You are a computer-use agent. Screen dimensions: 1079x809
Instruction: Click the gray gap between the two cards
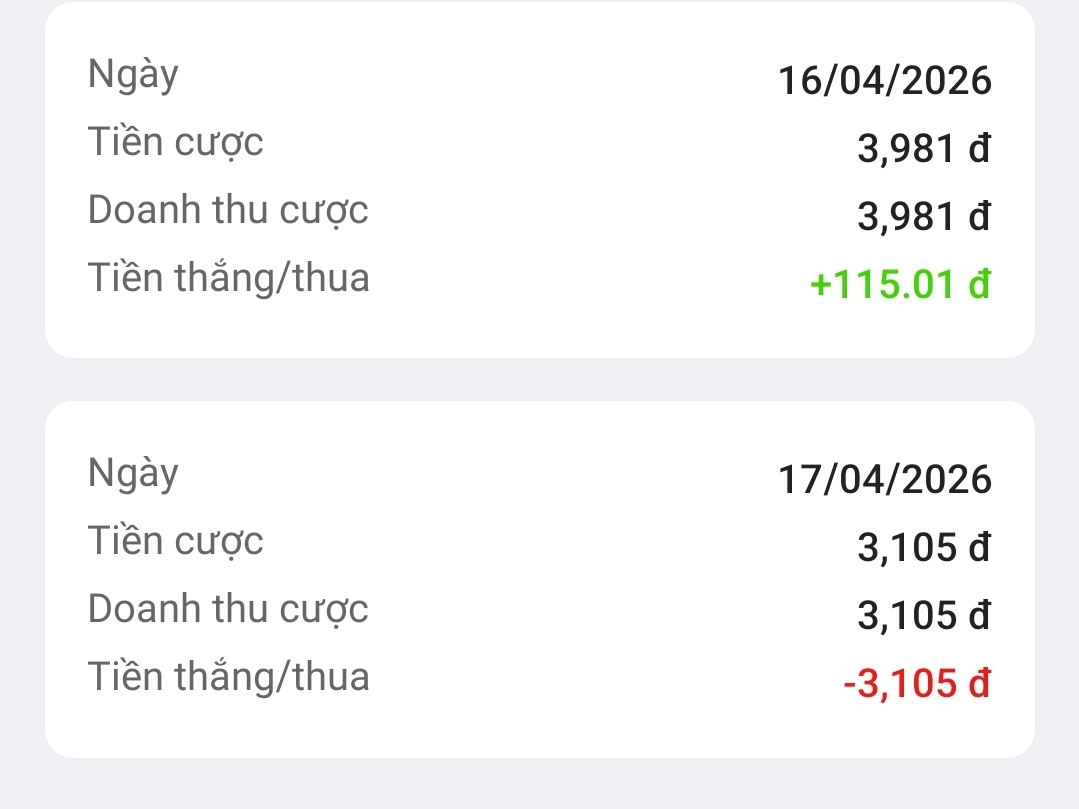540,379
